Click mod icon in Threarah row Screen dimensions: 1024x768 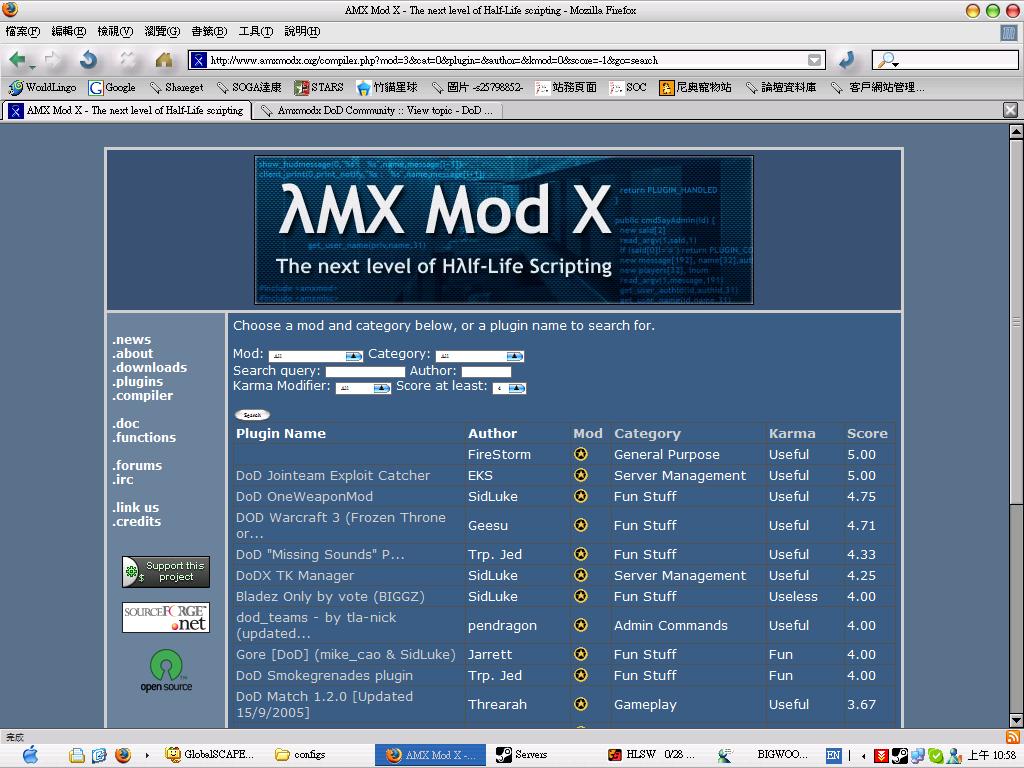pos(581,704)
